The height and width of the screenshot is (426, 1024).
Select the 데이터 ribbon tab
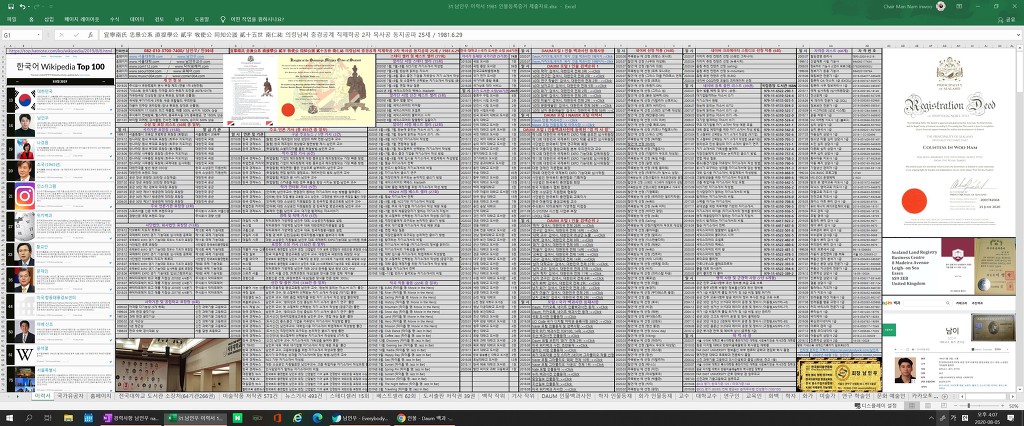click(137, 19)
